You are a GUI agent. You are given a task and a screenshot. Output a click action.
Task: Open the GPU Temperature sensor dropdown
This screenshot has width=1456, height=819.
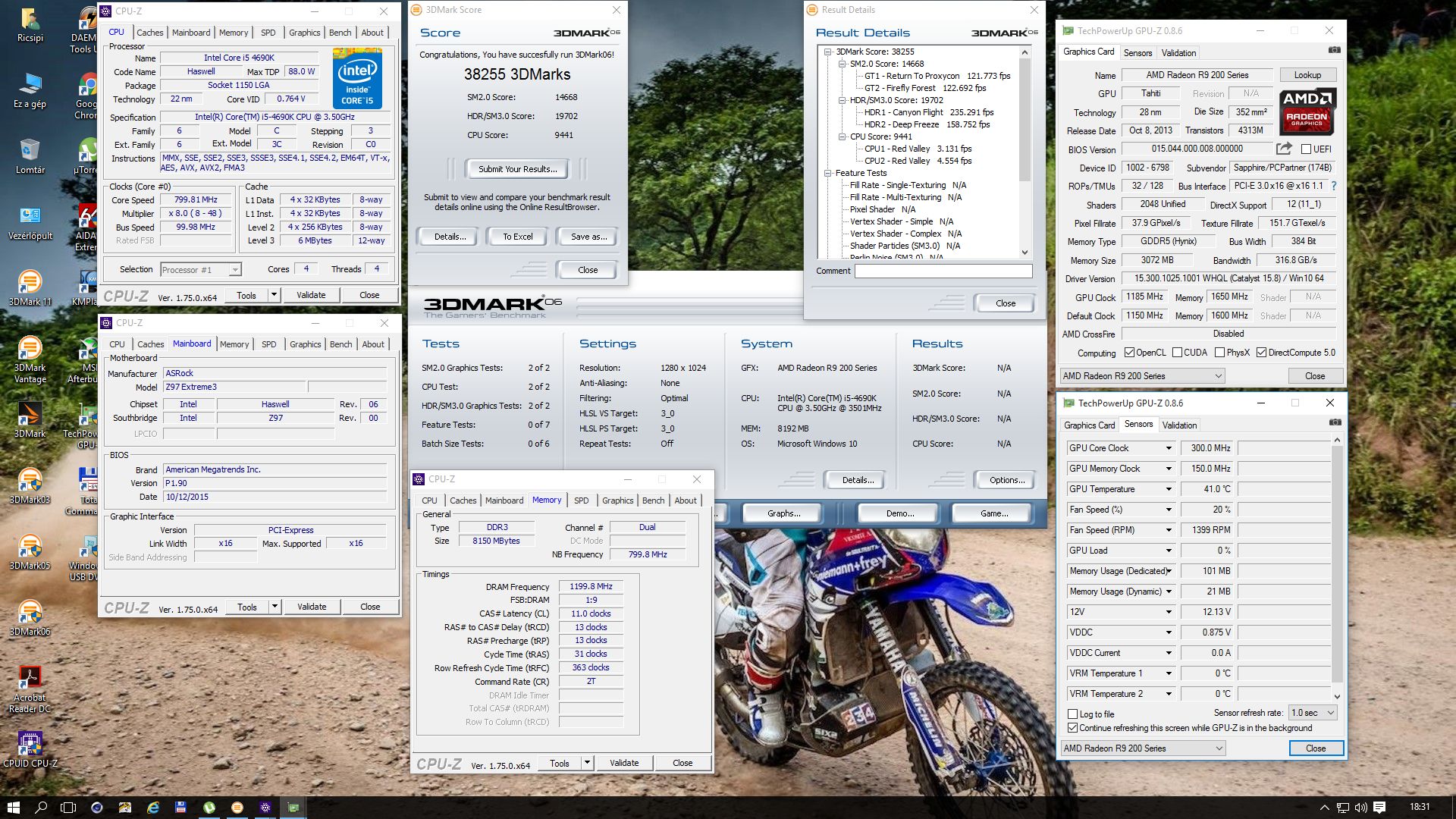coord(1169,489)
